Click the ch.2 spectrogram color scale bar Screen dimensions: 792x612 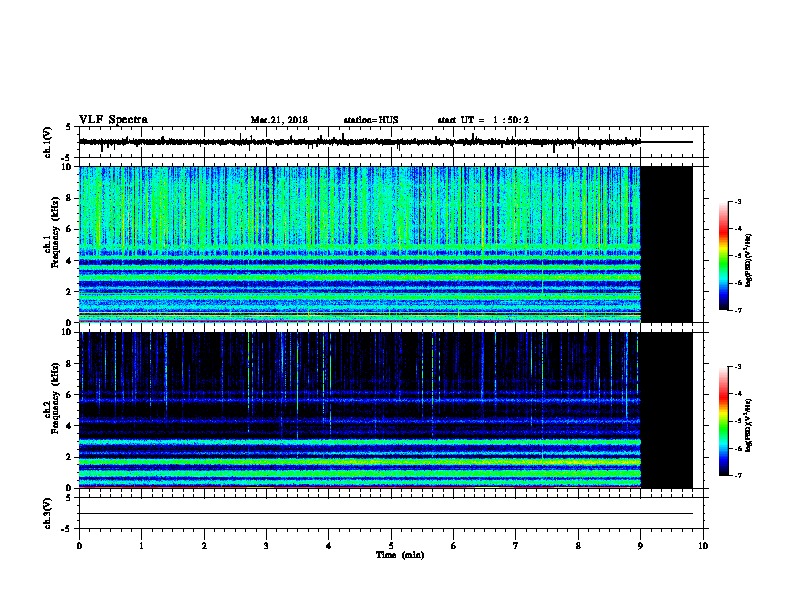723,421
